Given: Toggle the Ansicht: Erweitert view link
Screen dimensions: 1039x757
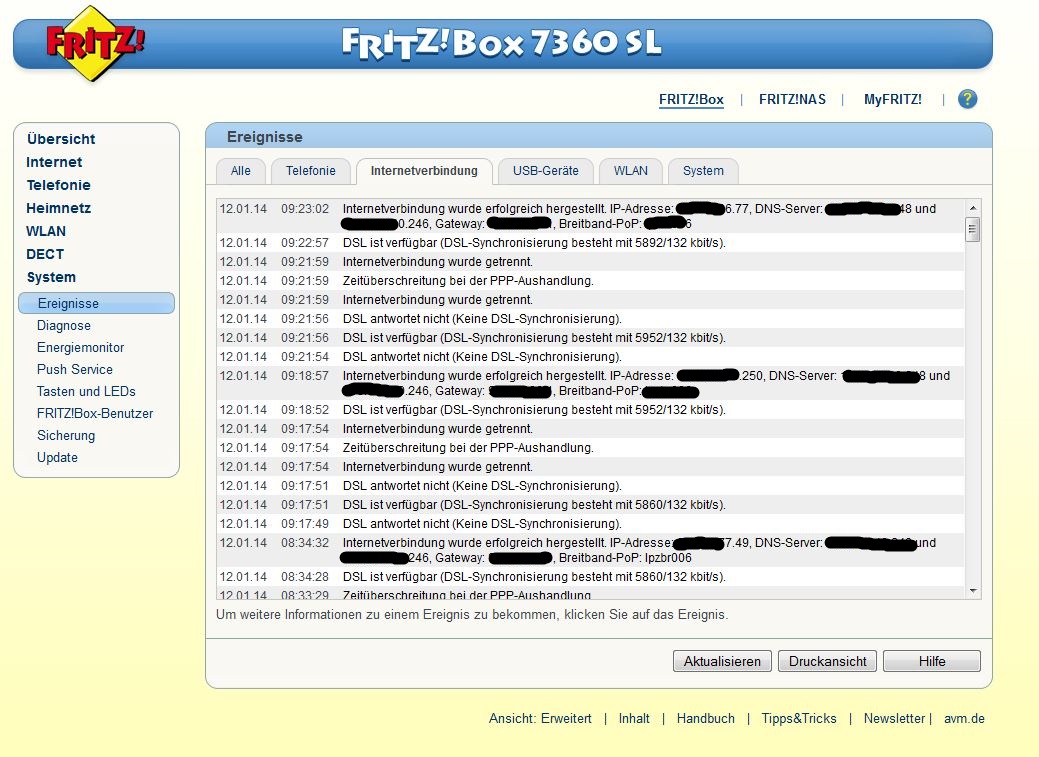Looking at the screenshot, I should (x=540, y=719).
